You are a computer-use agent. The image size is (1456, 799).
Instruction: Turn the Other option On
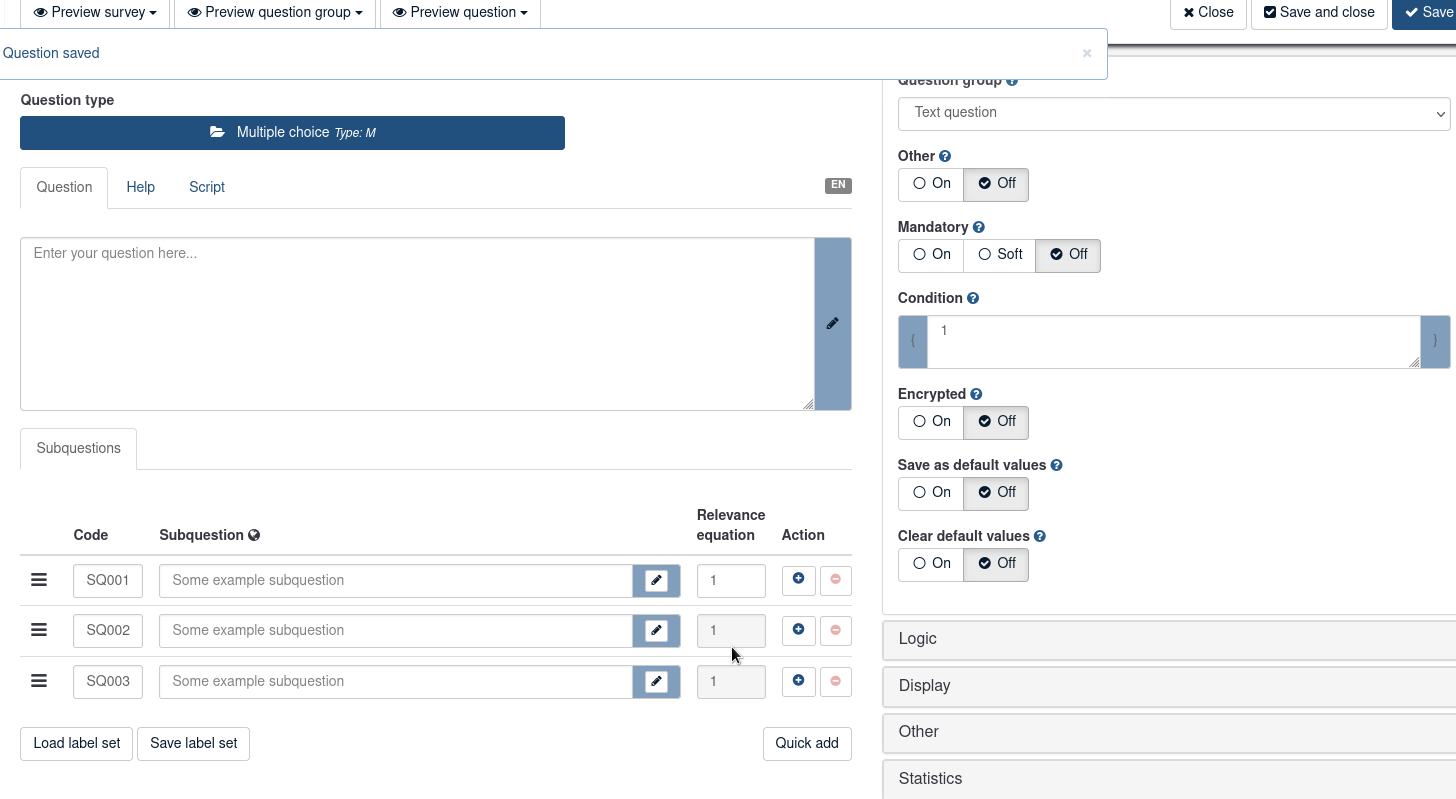(931, 184)
